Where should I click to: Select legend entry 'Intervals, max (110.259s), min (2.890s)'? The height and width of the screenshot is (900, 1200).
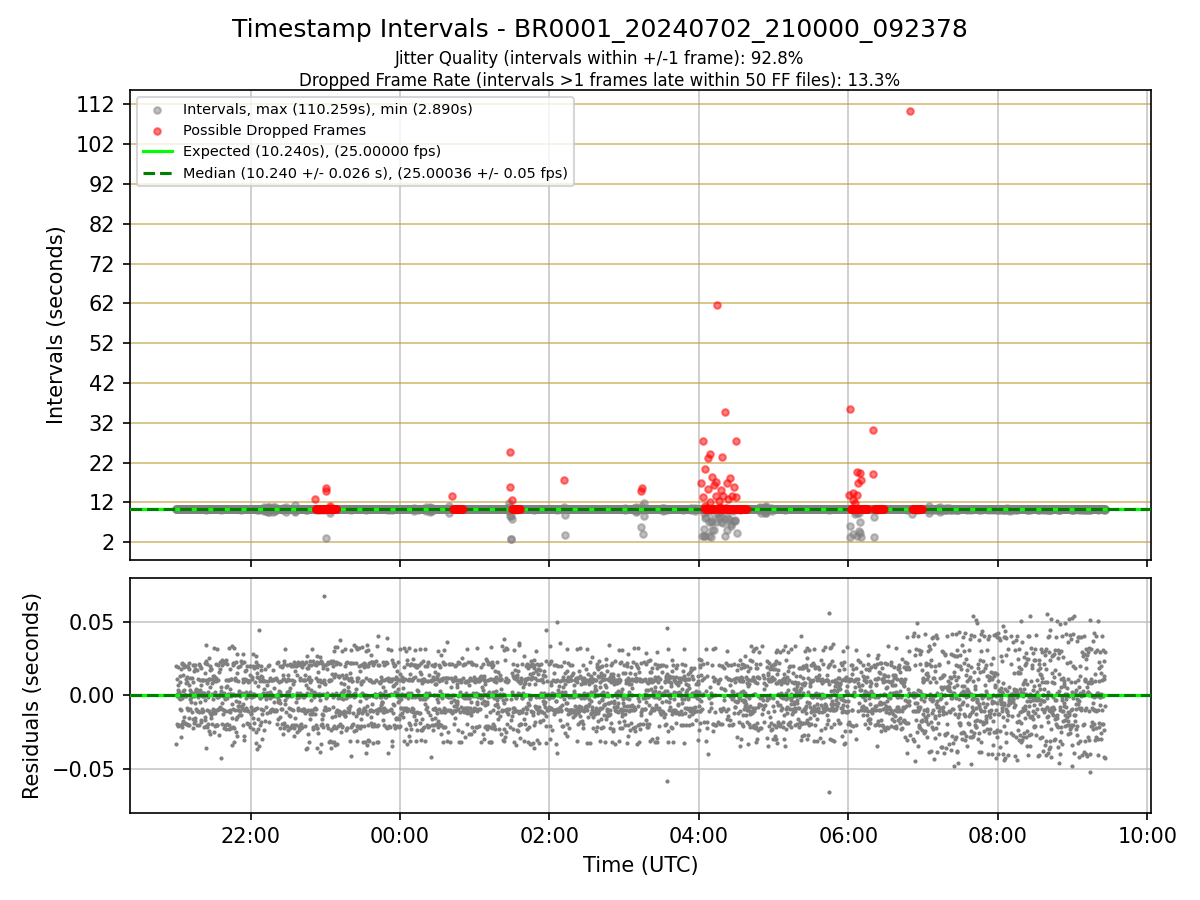[328, 109]
